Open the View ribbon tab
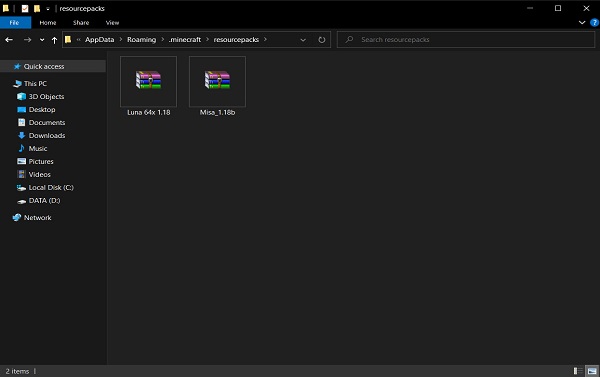Viewport: 600px width, 377px height. (112, 23)
